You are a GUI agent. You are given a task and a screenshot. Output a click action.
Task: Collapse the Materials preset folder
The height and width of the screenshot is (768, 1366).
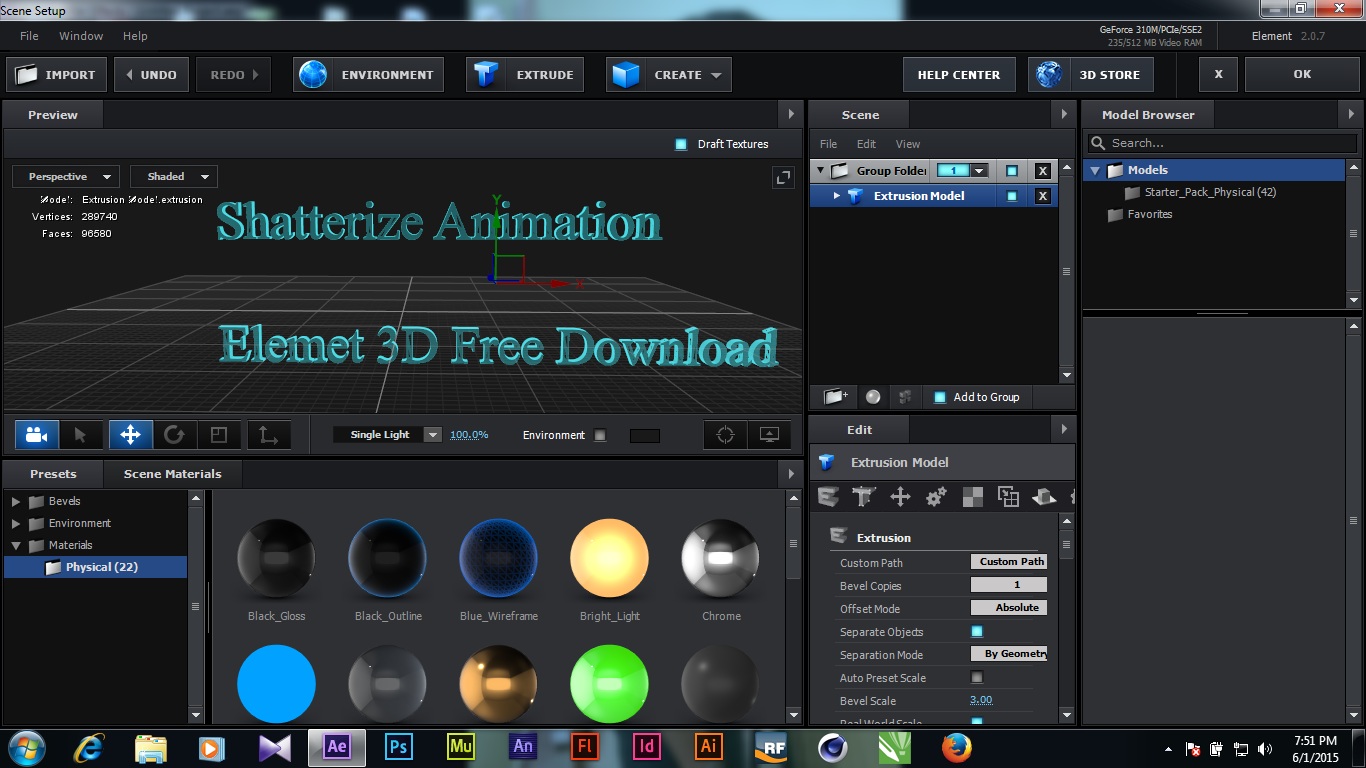coord(16,545)
